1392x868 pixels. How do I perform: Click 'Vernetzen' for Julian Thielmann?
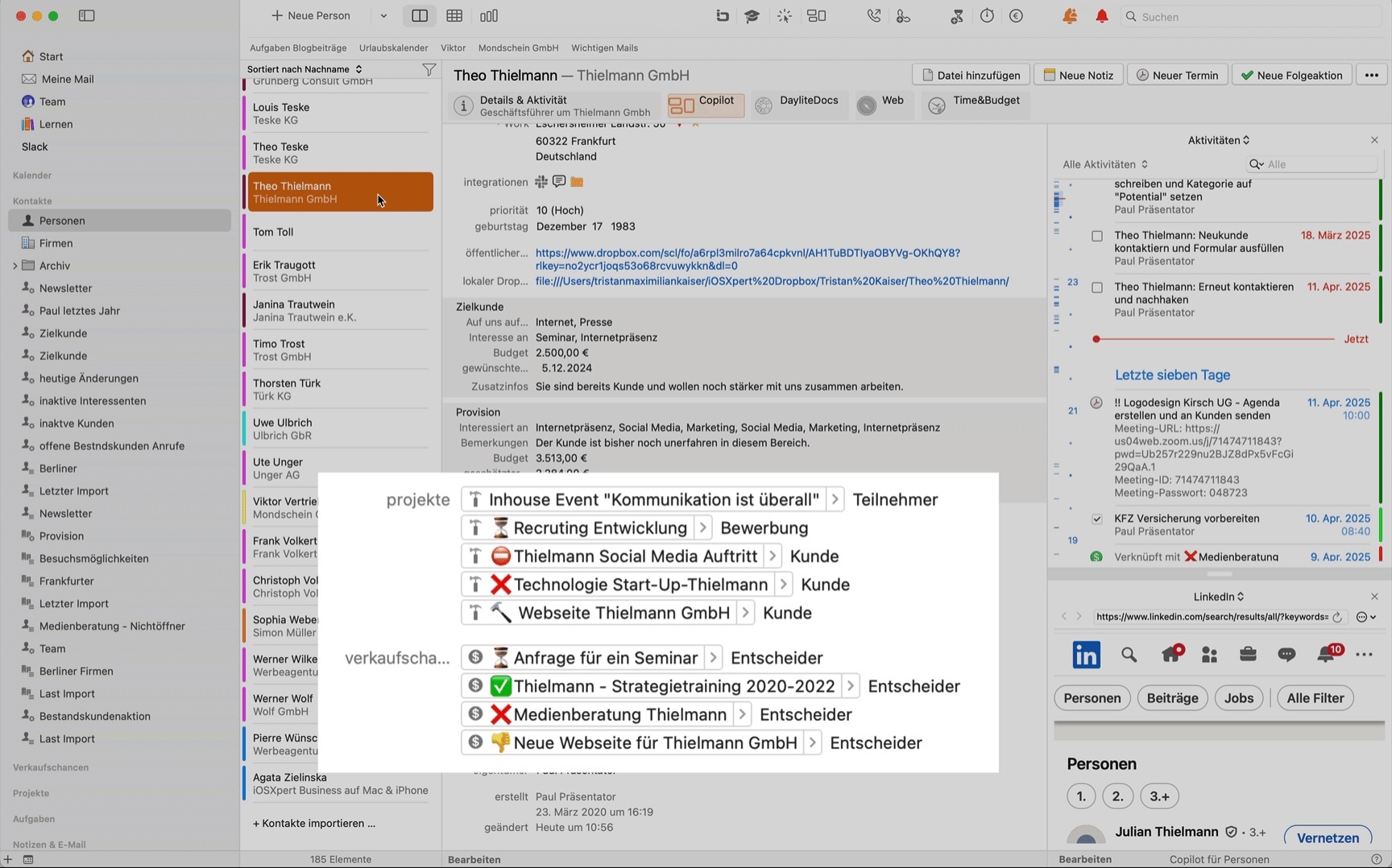1328,837
